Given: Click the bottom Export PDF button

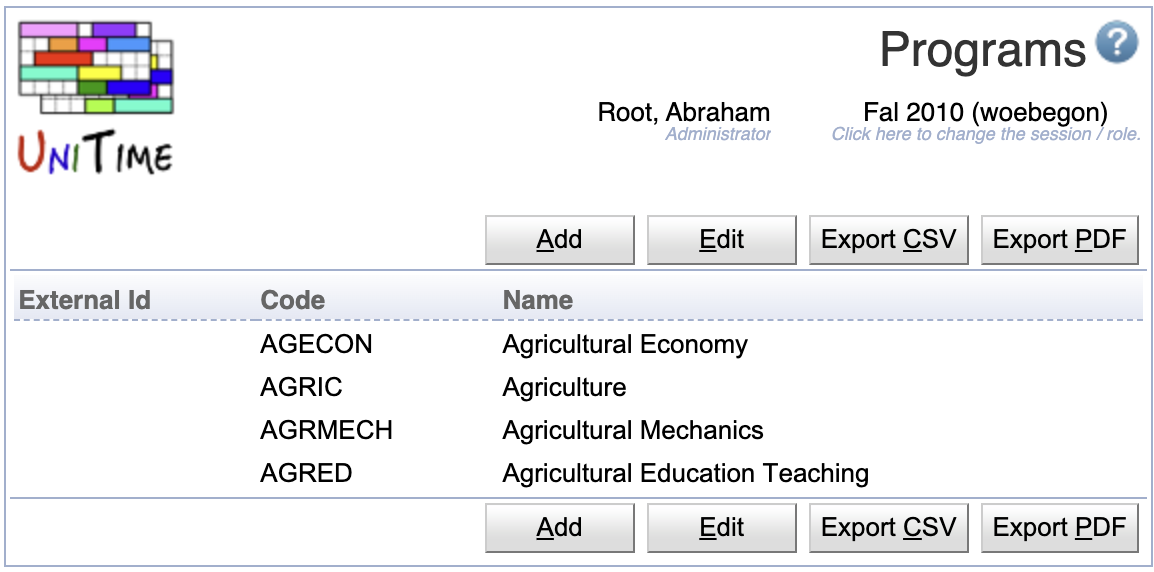Looking at the screenshot, I should click(x=1060, y=528).
